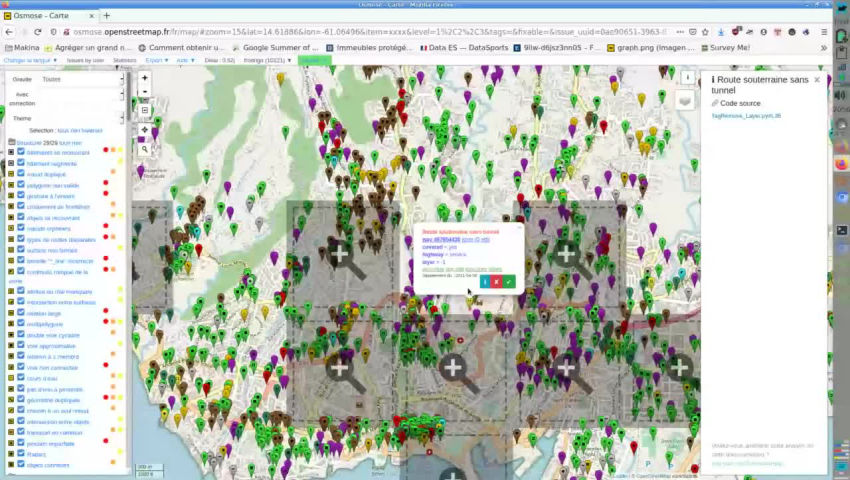Click the way link in issue popup
This screenshot has height=480, width=850.
pyautogui.click(x=441, y=240)
